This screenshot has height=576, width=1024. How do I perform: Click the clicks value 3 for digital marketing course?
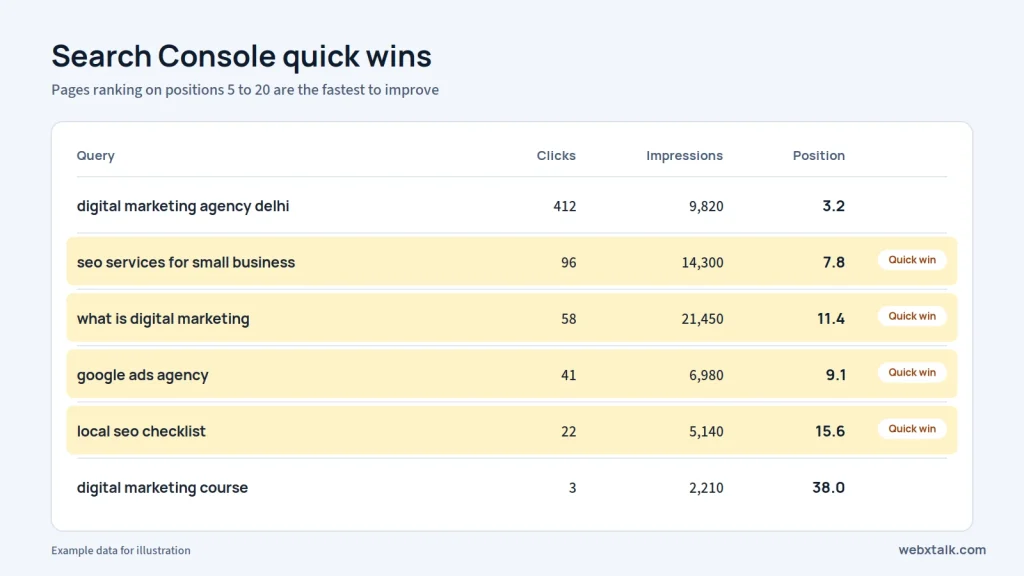click(x=573, y=488)
